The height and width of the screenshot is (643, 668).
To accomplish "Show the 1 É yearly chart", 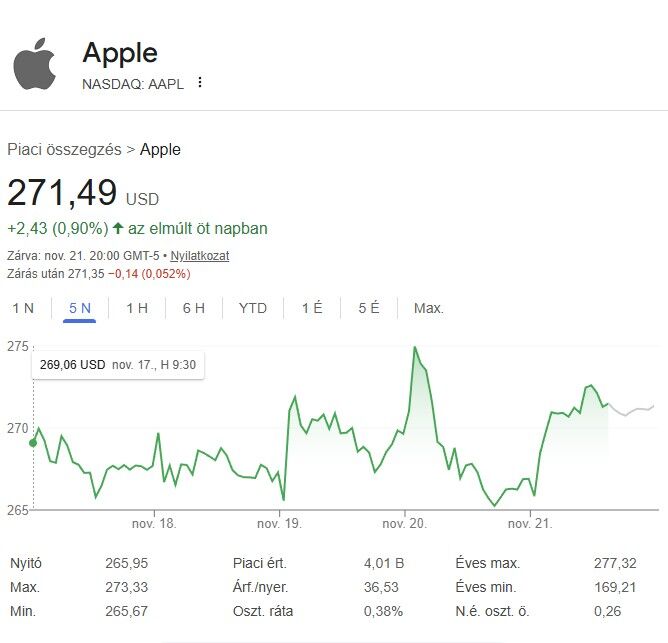I will pyautogui.click(x=312, y=308).
